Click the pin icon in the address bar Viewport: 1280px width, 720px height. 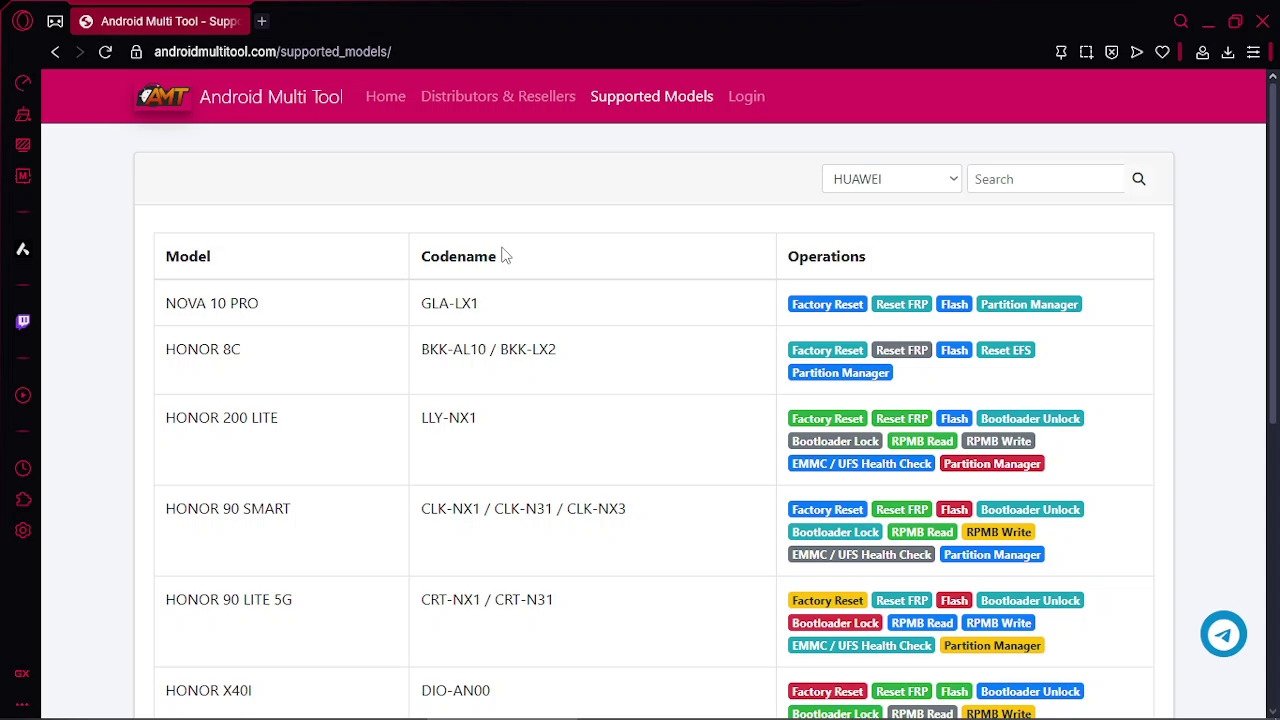tap(1061, 52)
